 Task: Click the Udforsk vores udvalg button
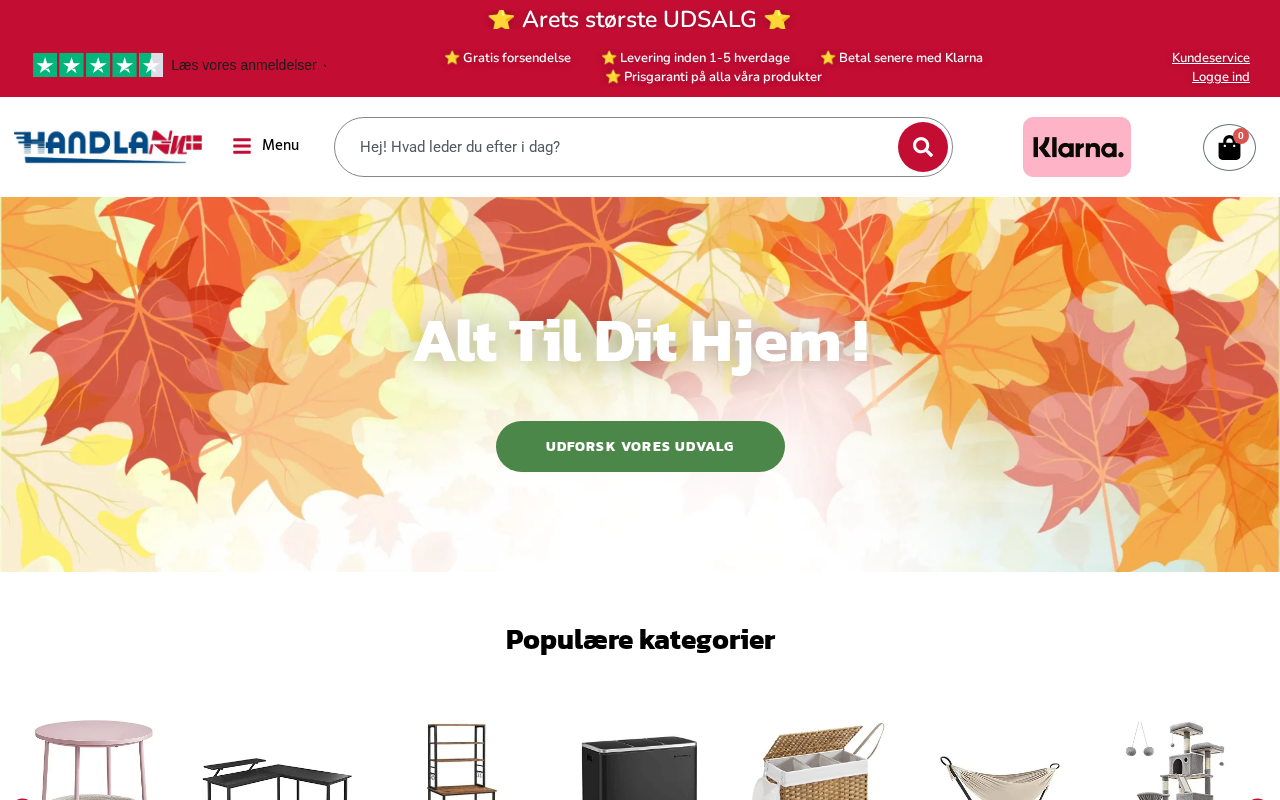[x=640, y=446]
